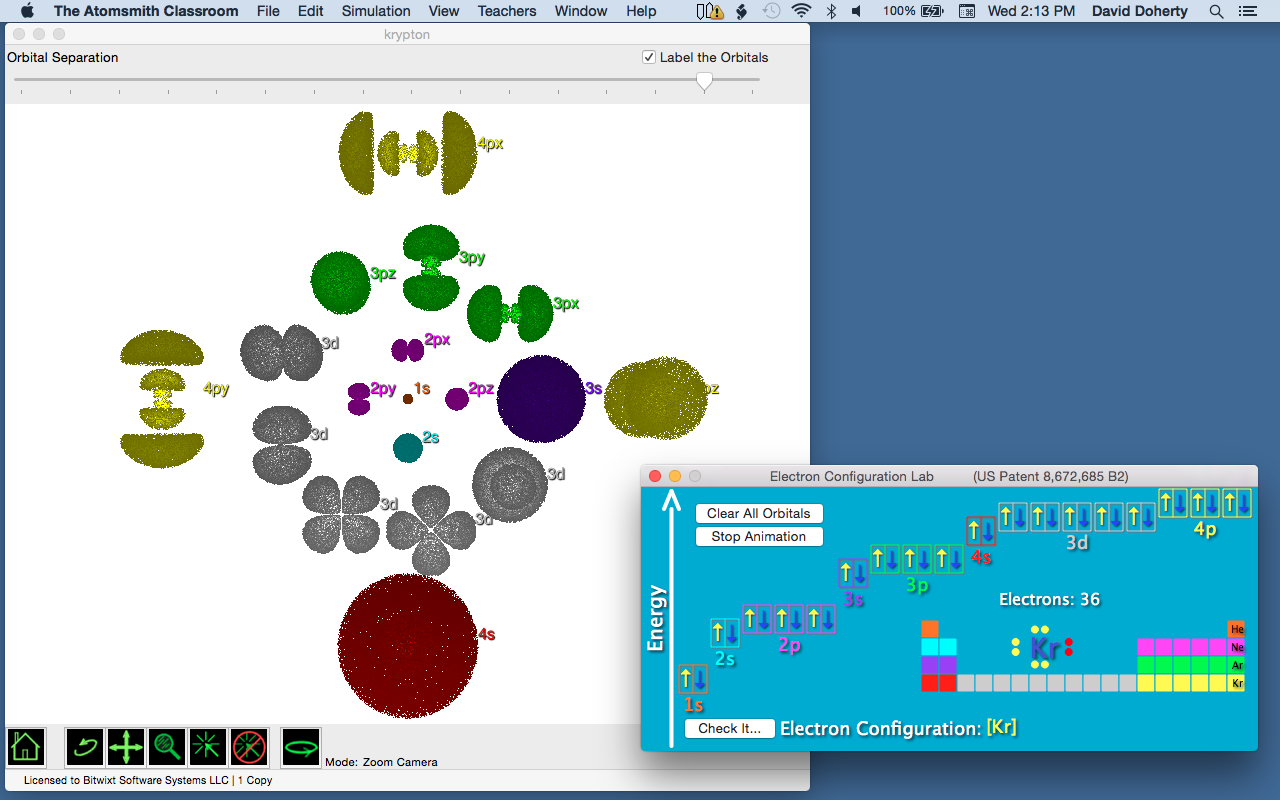Toggle the 1s orbital electron box
The width and height of the screenshot is (1280, 800).
[693, 679]
